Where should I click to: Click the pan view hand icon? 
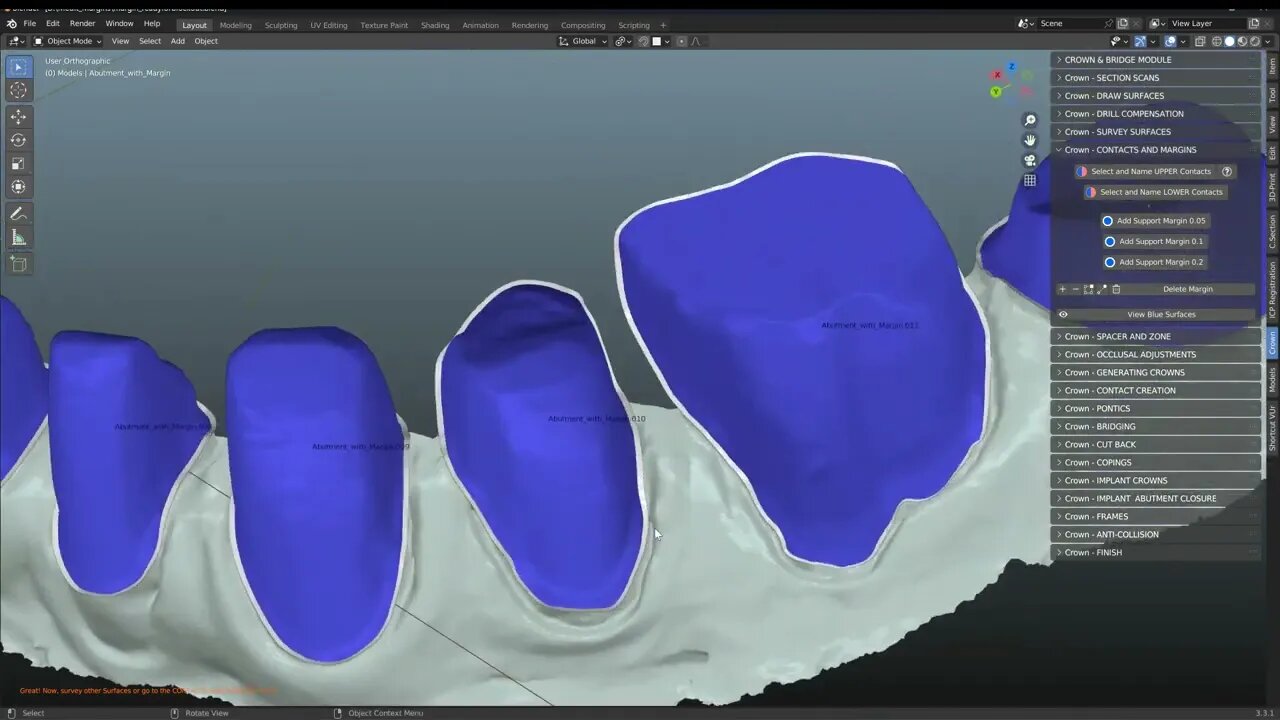click(x=1030, y=140)
